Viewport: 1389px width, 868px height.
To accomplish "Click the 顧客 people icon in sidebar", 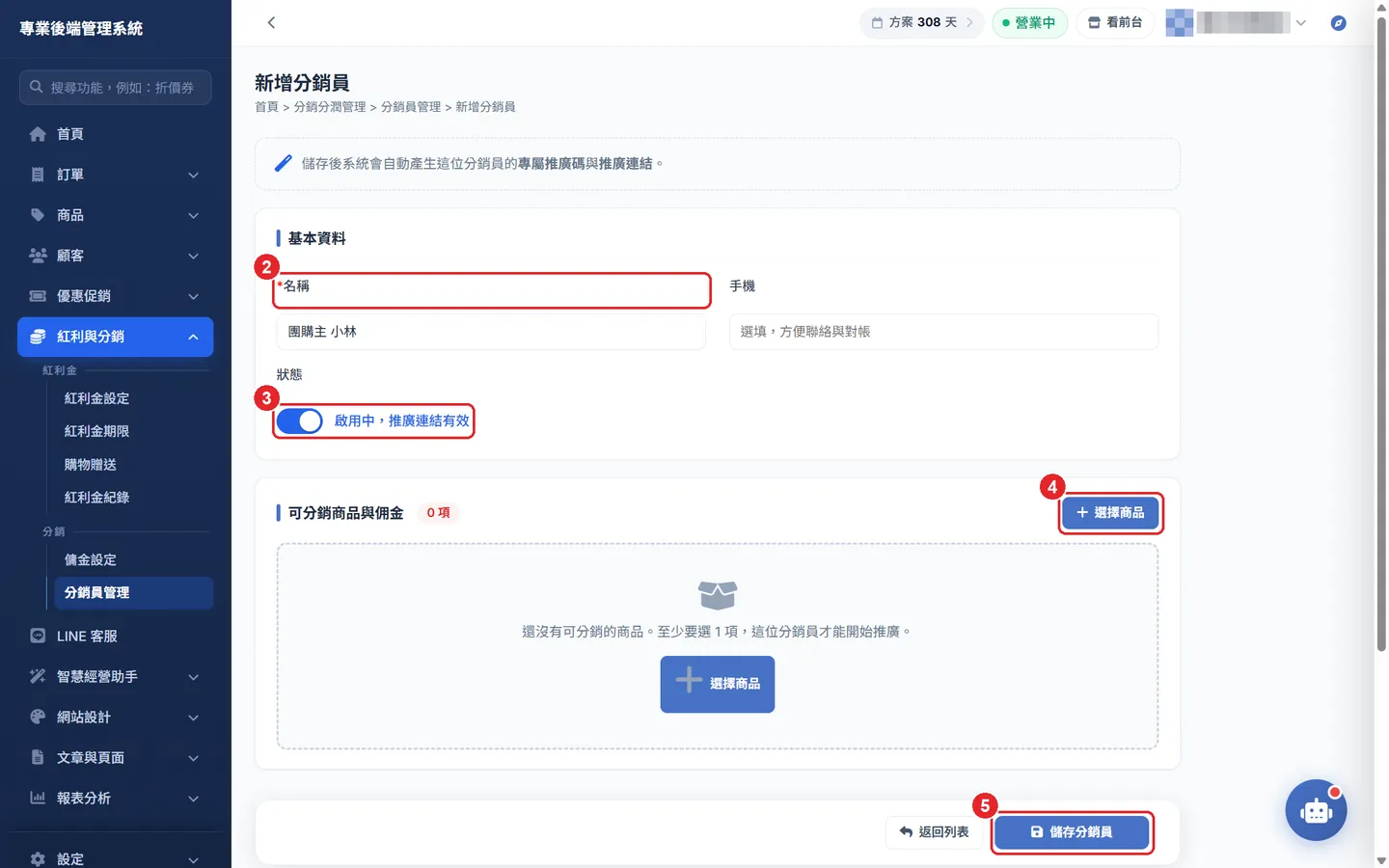I will click(38, 256).
